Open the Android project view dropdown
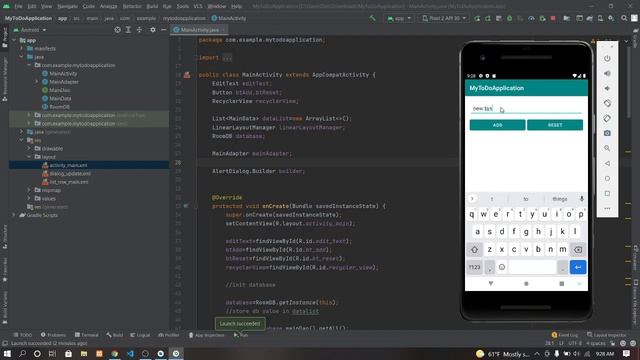This screenshot has width=640, height=360. click(x=30, y=30)
